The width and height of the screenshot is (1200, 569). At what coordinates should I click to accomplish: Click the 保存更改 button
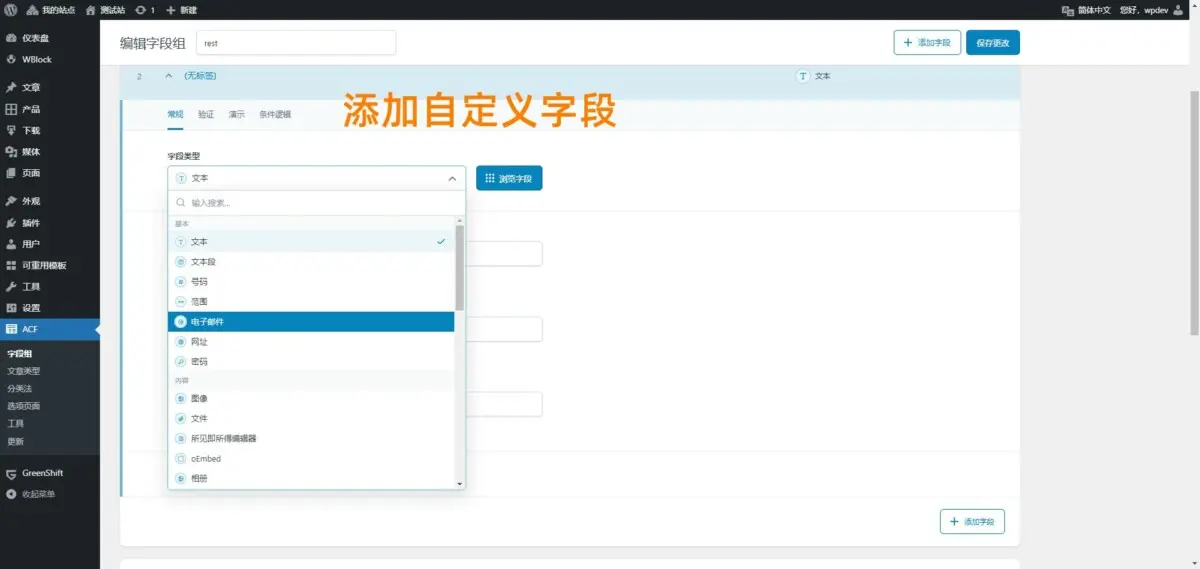(992, 43)
